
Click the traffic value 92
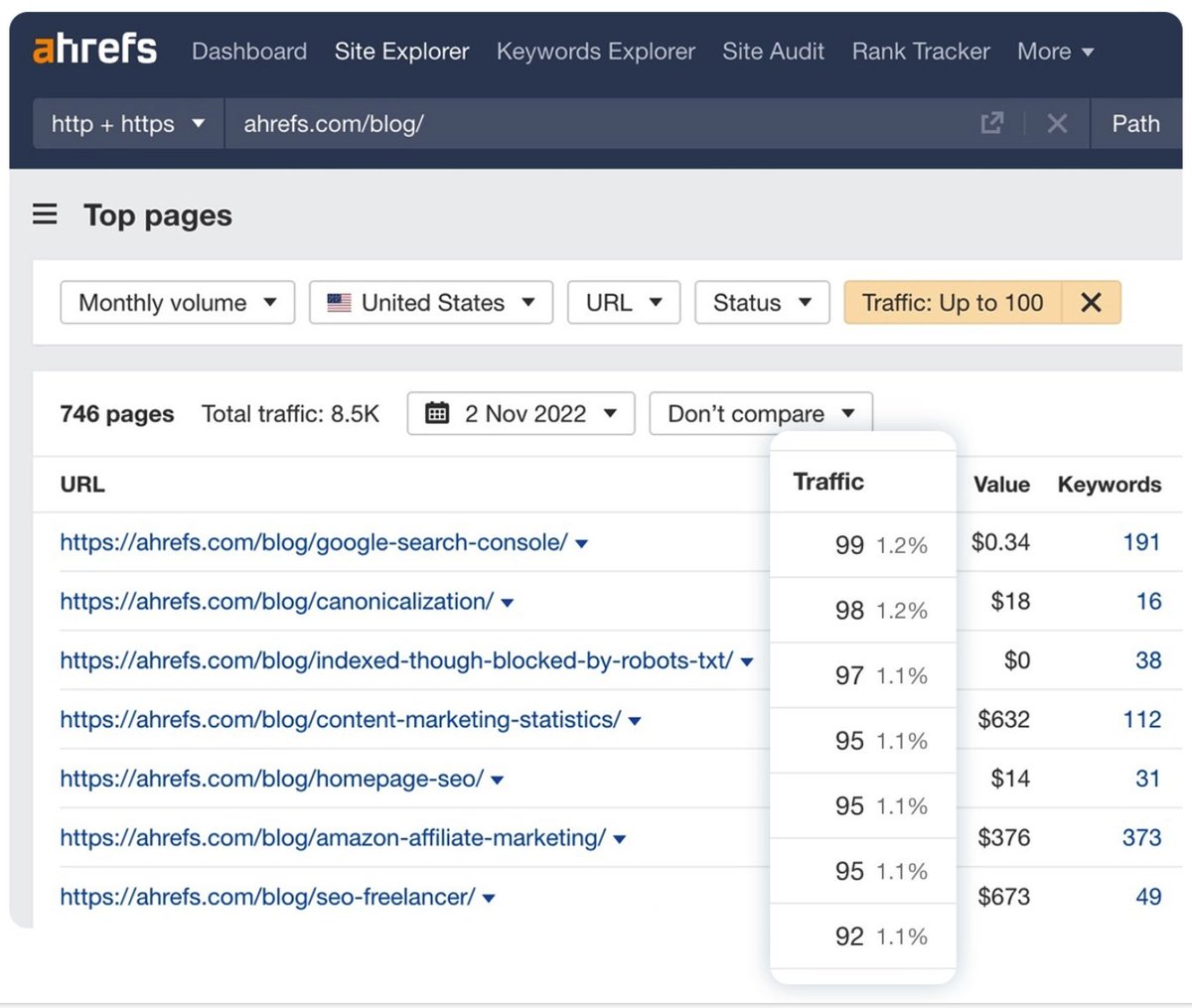(x=849, y=936)
